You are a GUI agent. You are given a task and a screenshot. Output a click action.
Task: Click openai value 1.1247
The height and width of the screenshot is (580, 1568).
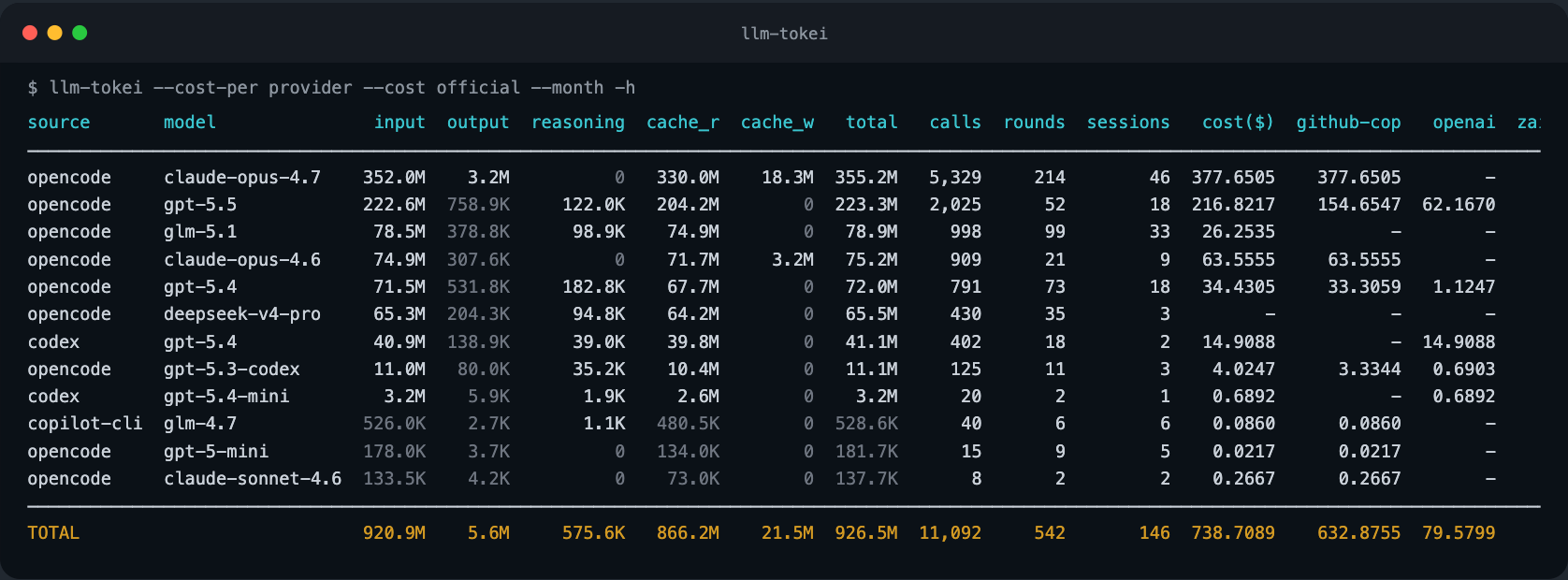tap(1464, 287)
